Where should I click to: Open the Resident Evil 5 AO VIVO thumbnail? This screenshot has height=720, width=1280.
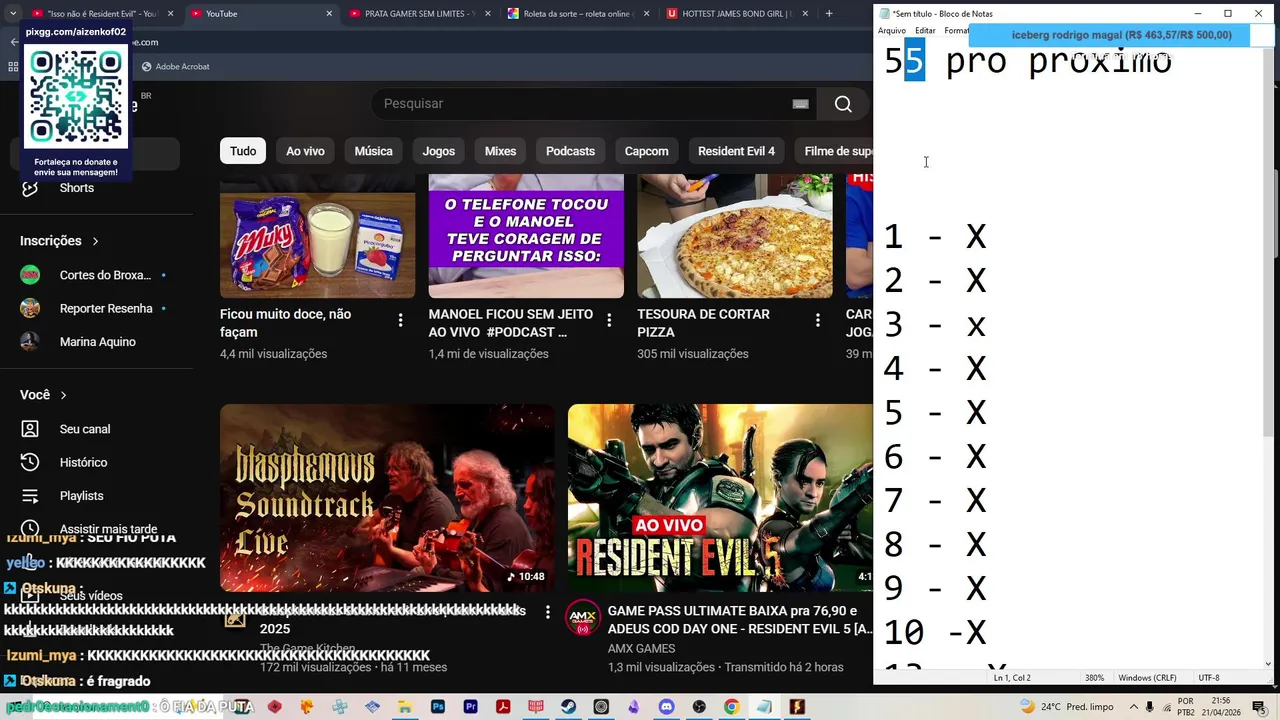(x=720, y=498)
